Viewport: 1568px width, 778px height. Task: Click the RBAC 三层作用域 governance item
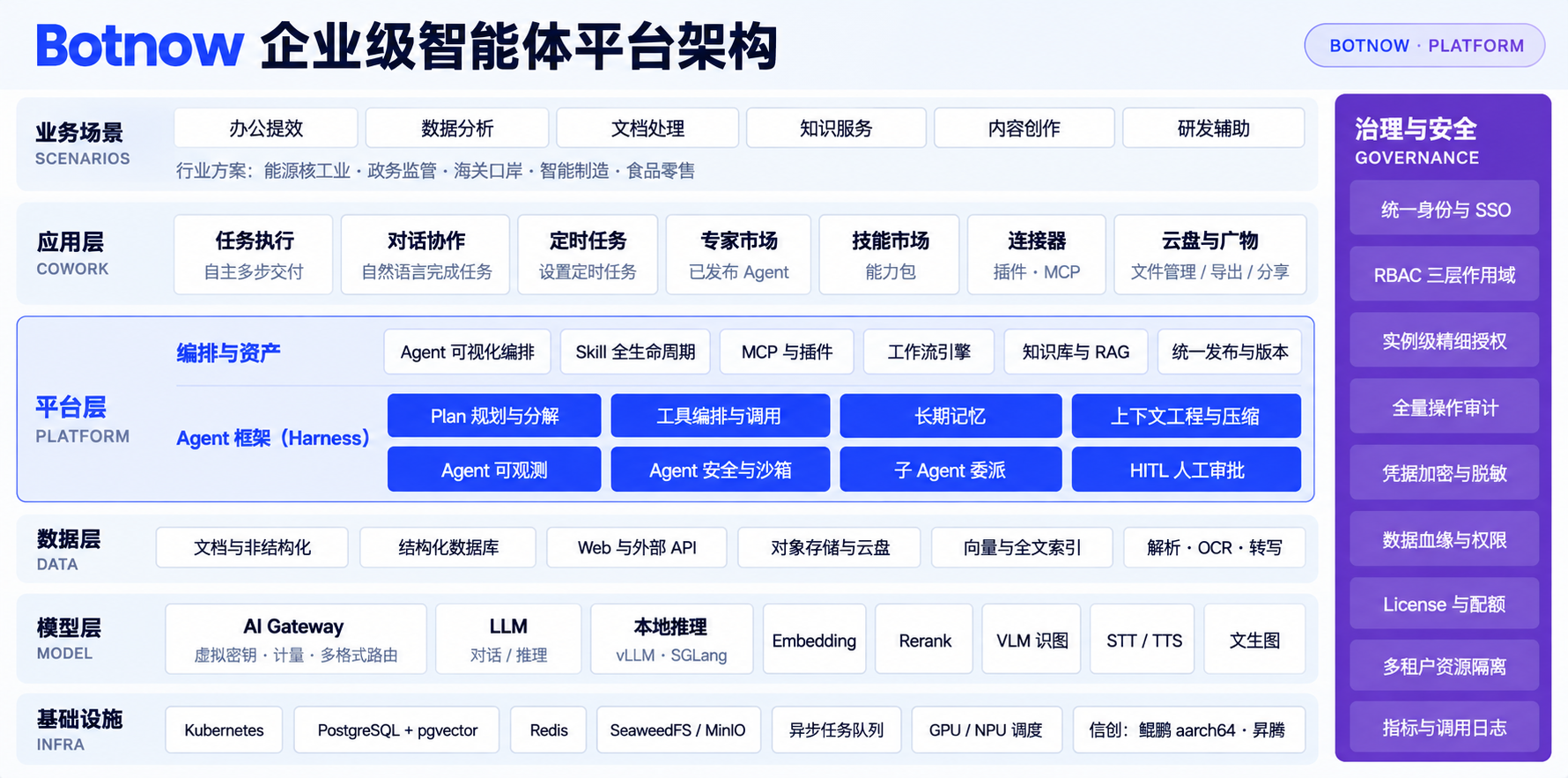pyautogui.click(x=1445, y=275)
